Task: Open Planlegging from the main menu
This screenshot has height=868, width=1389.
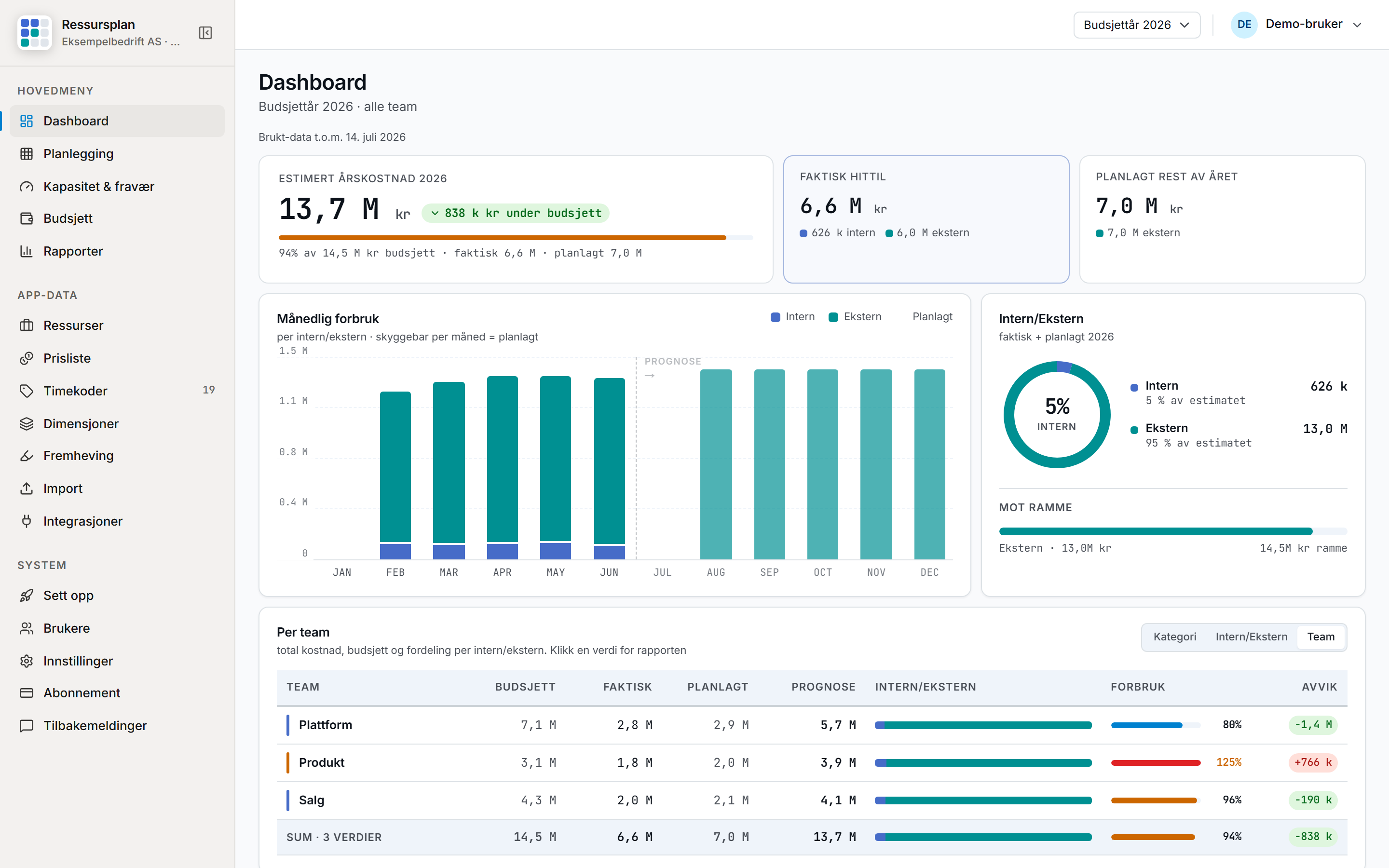Action: 117,154
